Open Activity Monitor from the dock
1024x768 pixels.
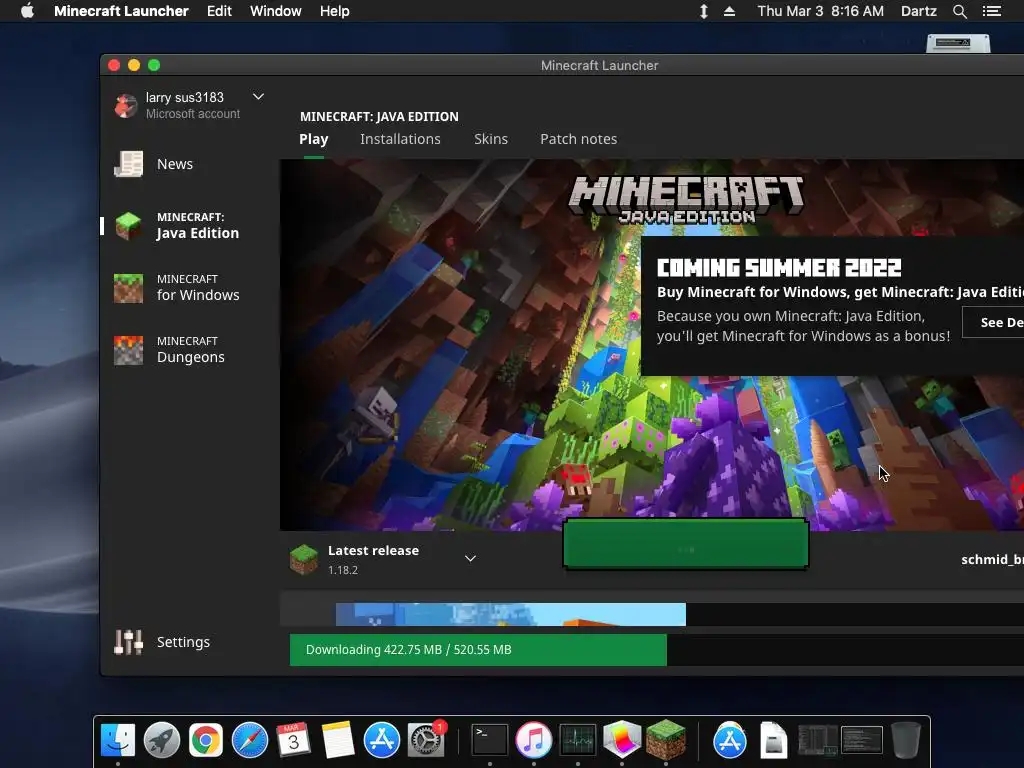coord(578,741)
